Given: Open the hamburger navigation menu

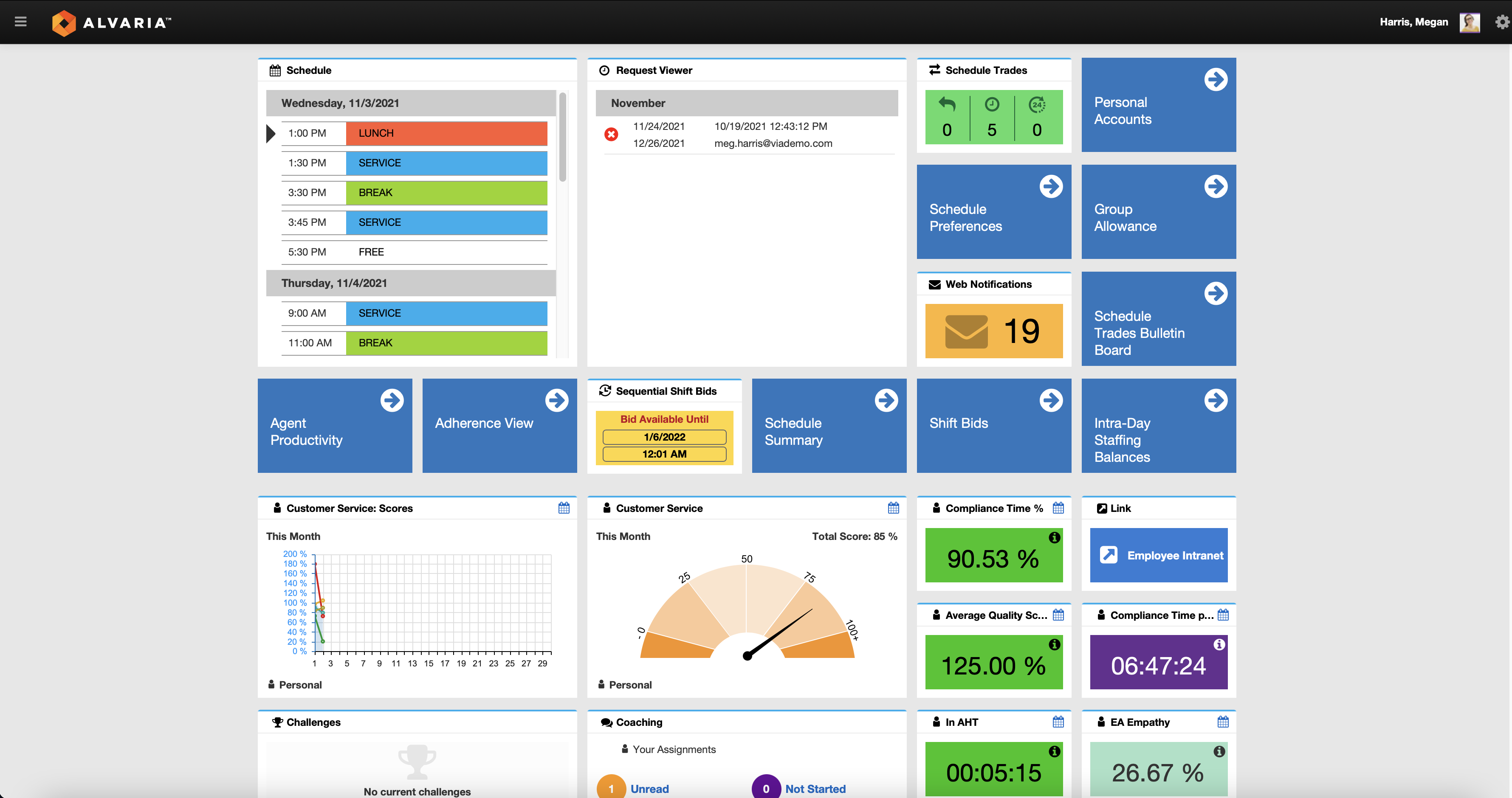Looking at the screenshot, I should coord(20,22).
